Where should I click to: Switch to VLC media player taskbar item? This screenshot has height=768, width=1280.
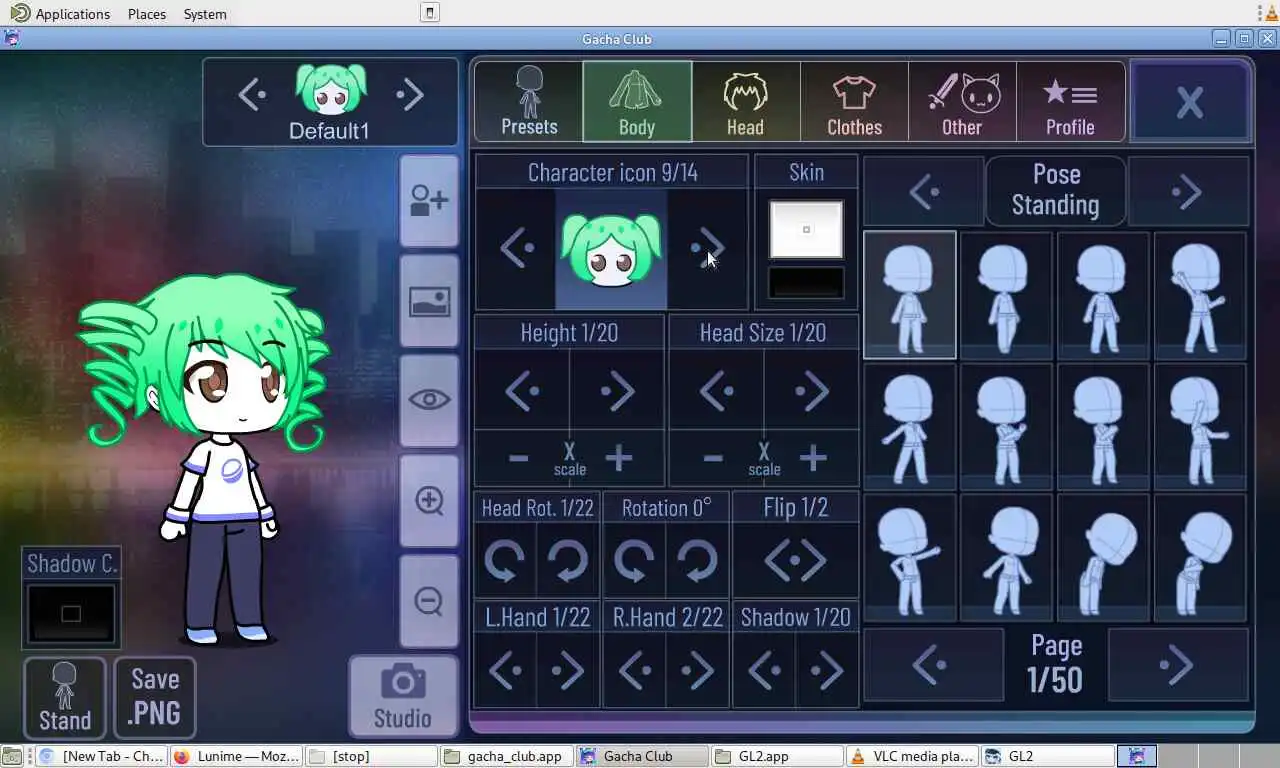click(x=912, y=756)
